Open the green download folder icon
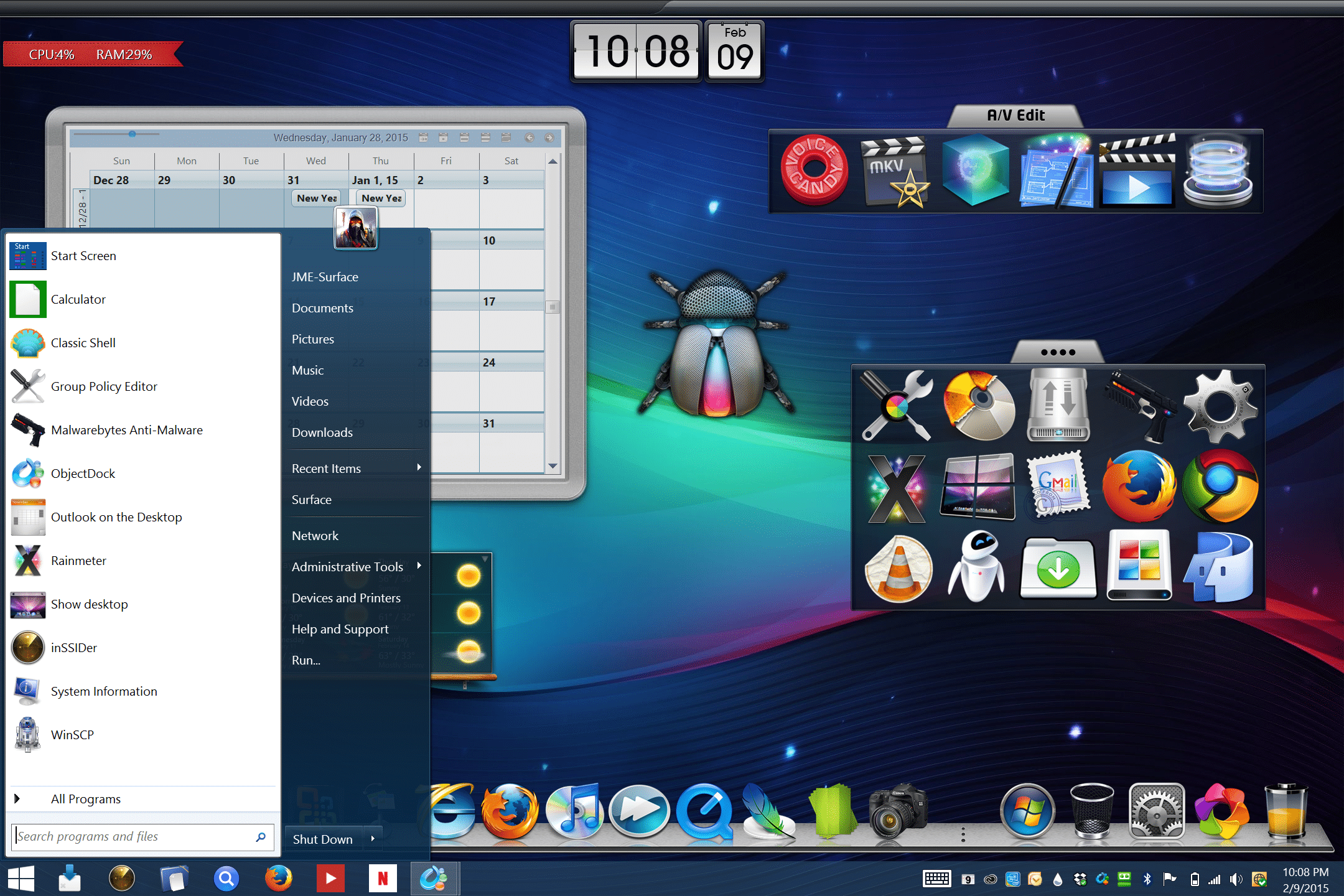The image size is (1344, 896). (1058, 567)
